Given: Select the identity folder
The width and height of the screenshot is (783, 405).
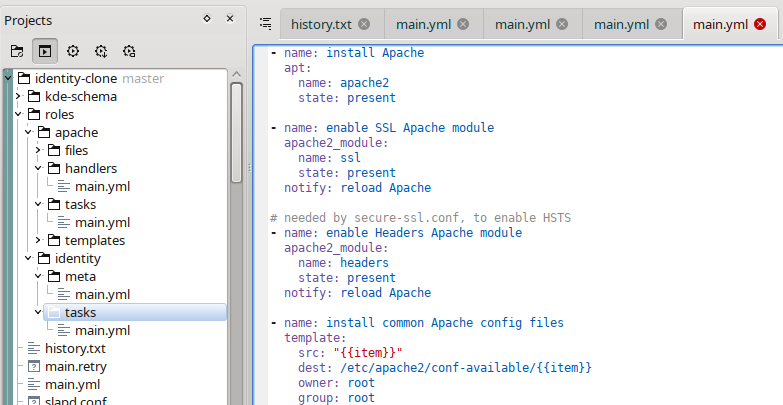Looking at the screenshot, I should [78, 258].
